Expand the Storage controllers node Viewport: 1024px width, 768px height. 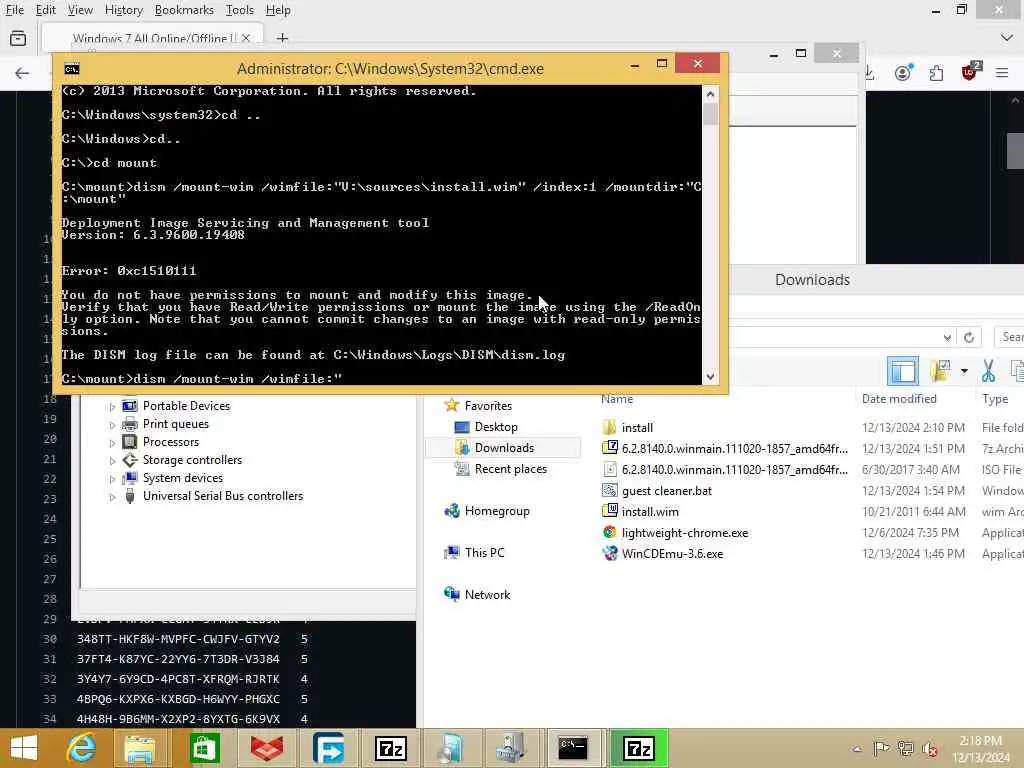(x=112, y=461)
